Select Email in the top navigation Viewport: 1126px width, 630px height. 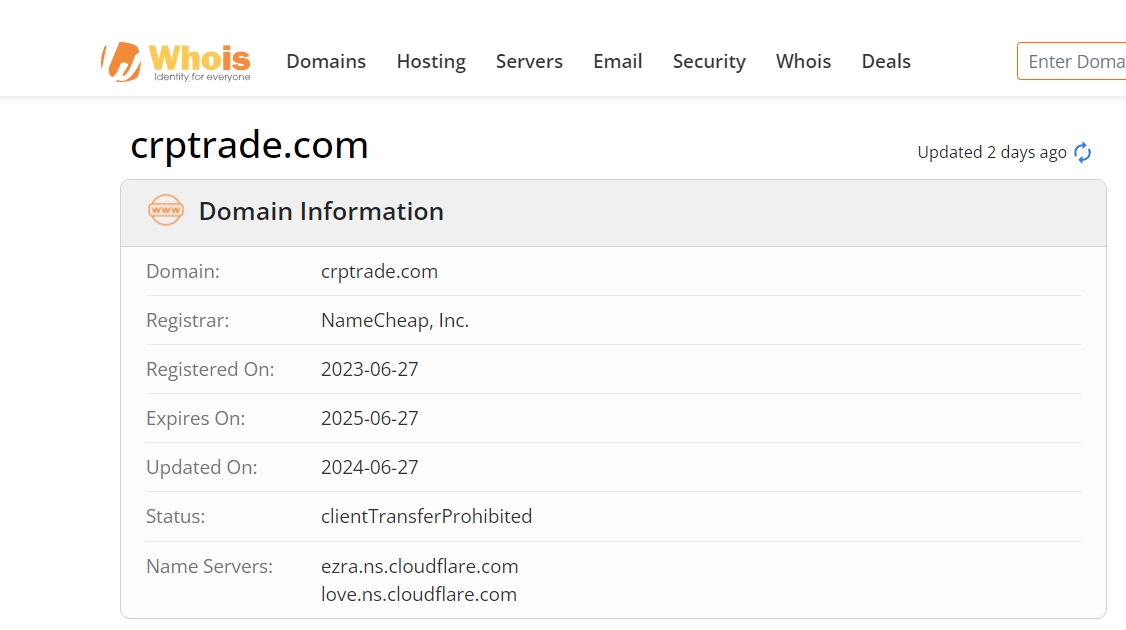tap(617, 61)
